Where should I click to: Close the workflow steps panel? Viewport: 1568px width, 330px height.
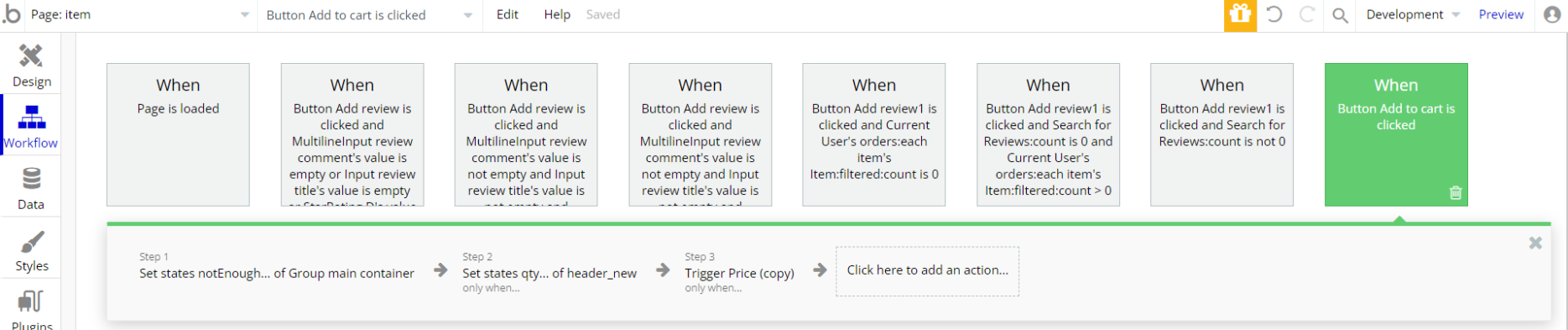(1535, 243)
